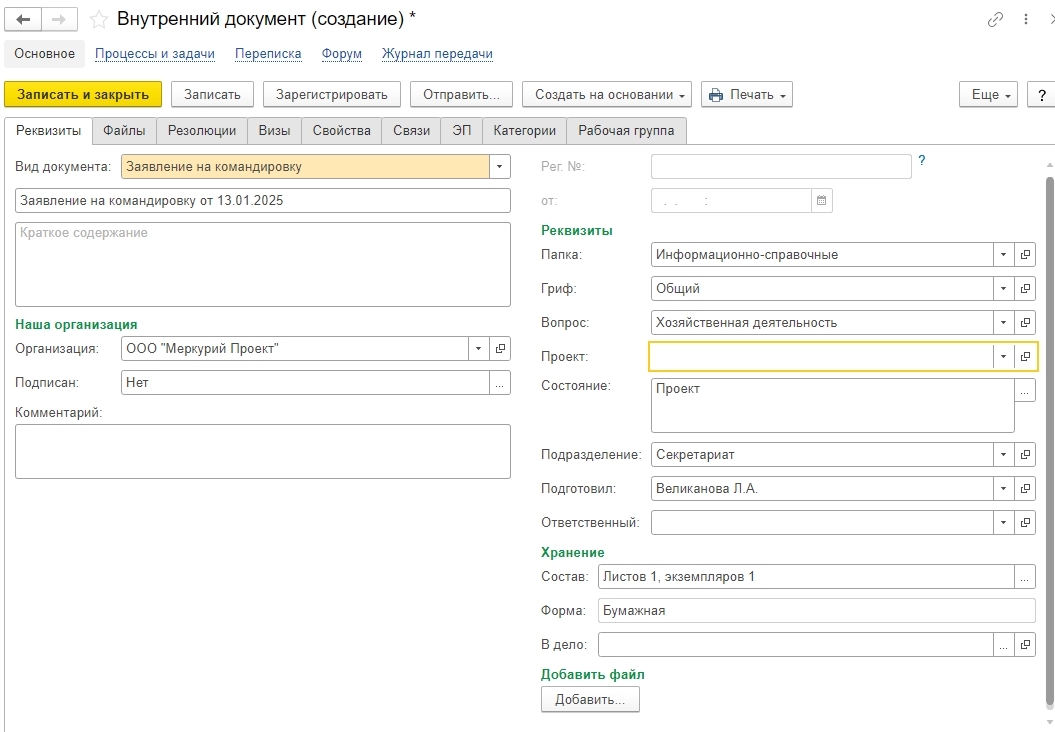This screenshot has width=1055, height=732.
Task: Add document to favorites star
Action: (99, 19)
